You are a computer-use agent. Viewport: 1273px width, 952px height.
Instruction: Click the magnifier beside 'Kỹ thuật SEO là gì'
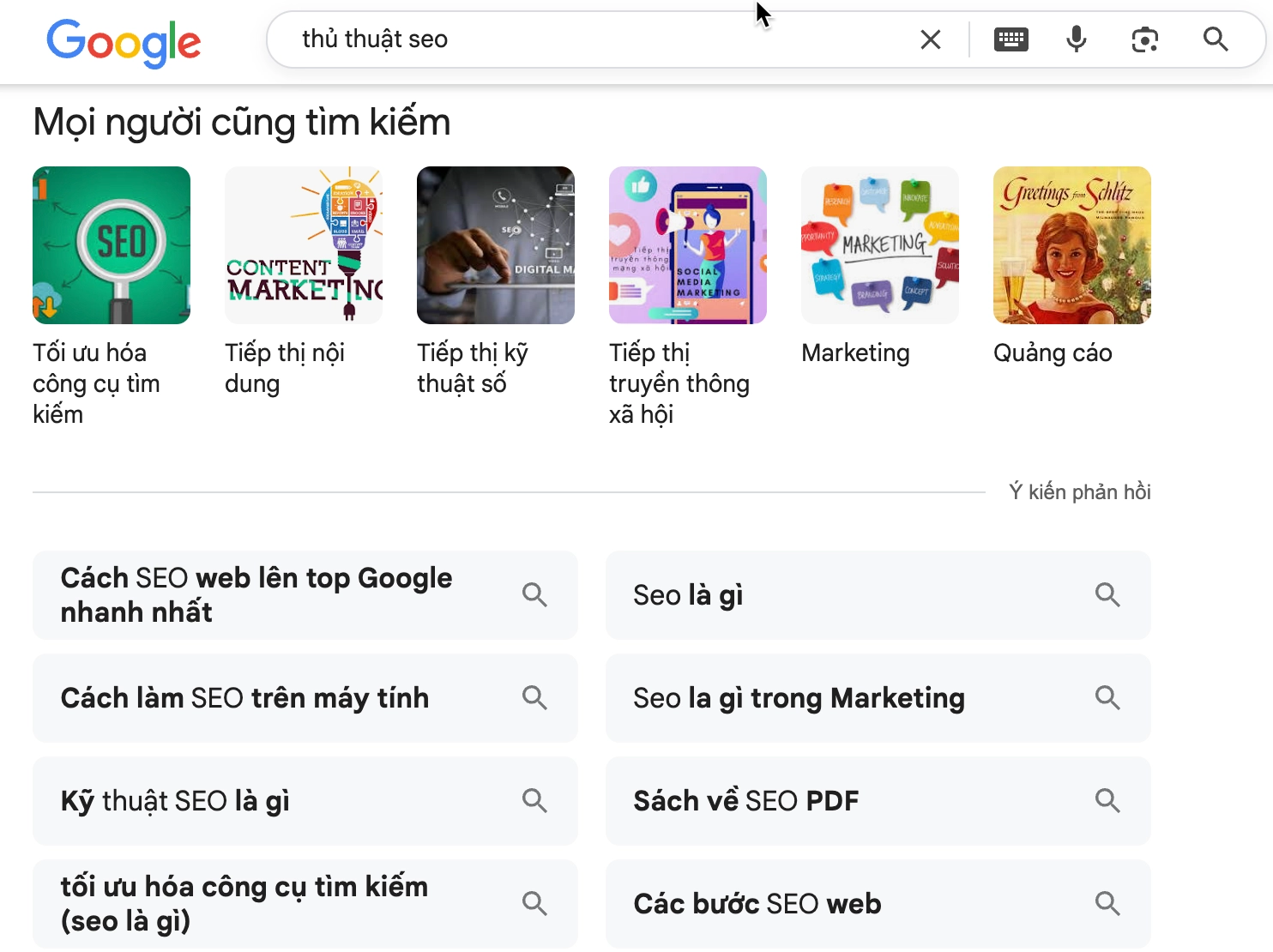(534, 800)
